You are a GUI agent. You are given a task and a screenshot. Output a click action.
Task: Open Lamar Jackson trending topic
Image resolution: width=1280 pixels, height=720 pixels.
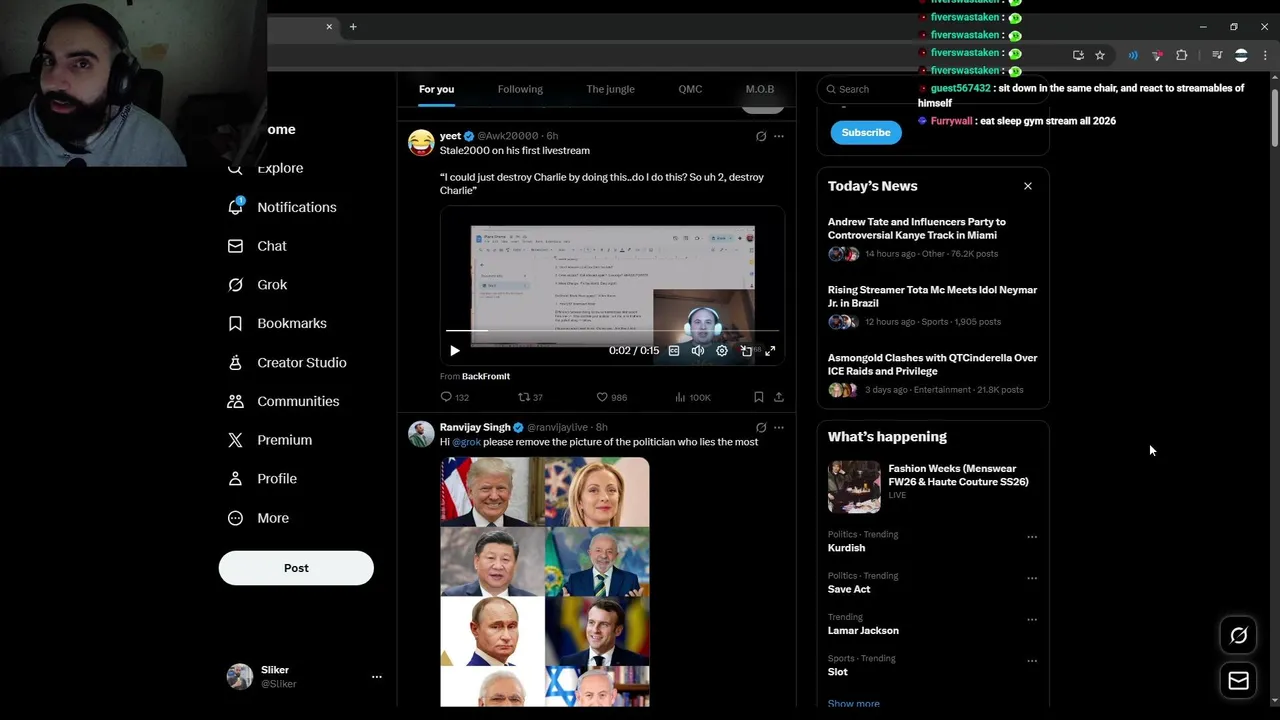[x=863, y=631]
